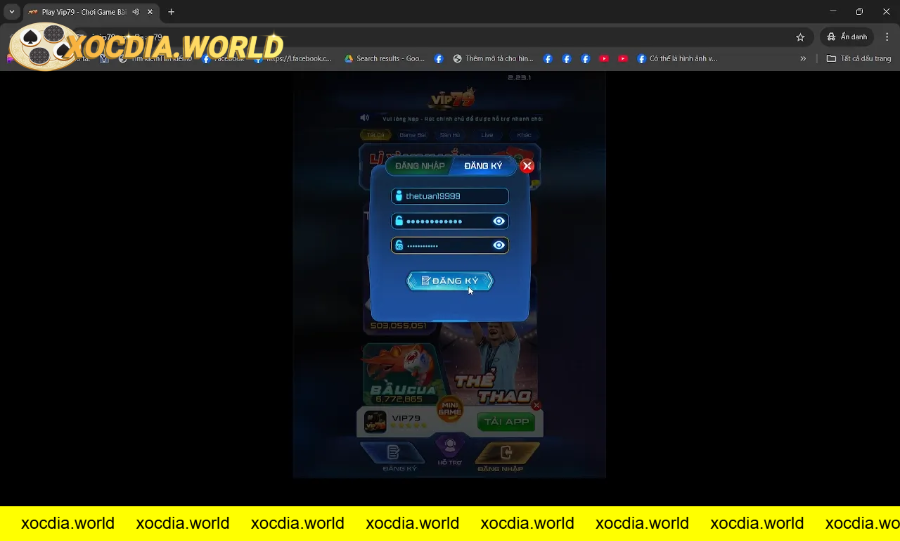Click the Facebook bookmark immediately left of YouTube
The height and width of the screenshot is (541, 900).
(x=585, y=59)
